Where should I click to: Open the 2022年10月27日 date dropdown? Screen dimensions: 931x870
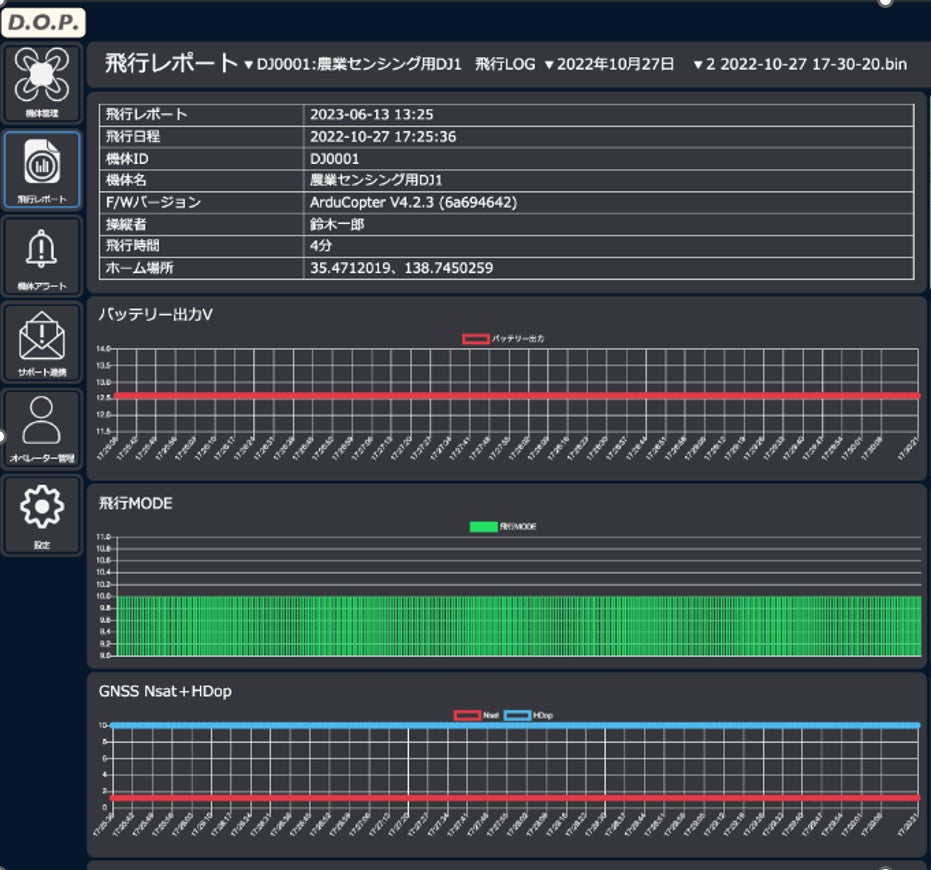point(610,65)
